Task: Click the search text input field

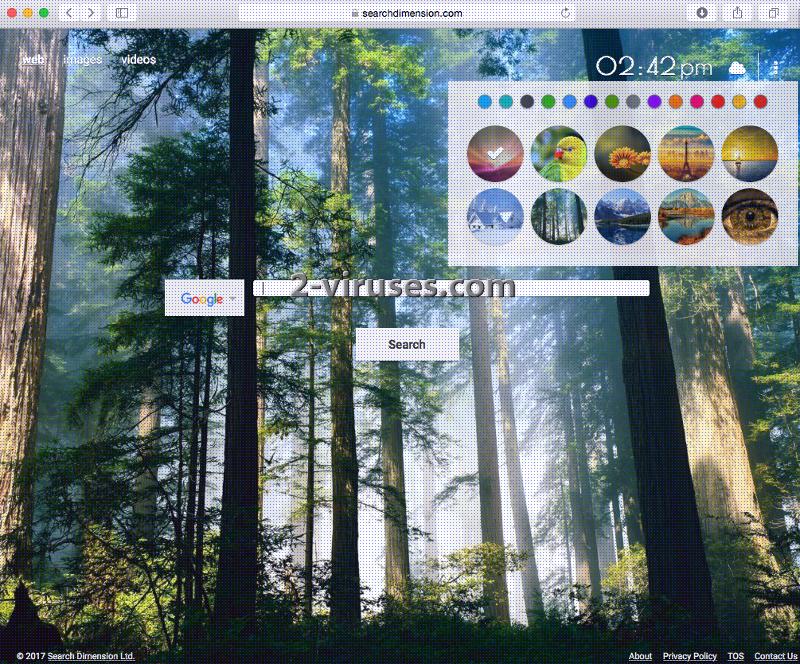Action: (x=451, y=288)
